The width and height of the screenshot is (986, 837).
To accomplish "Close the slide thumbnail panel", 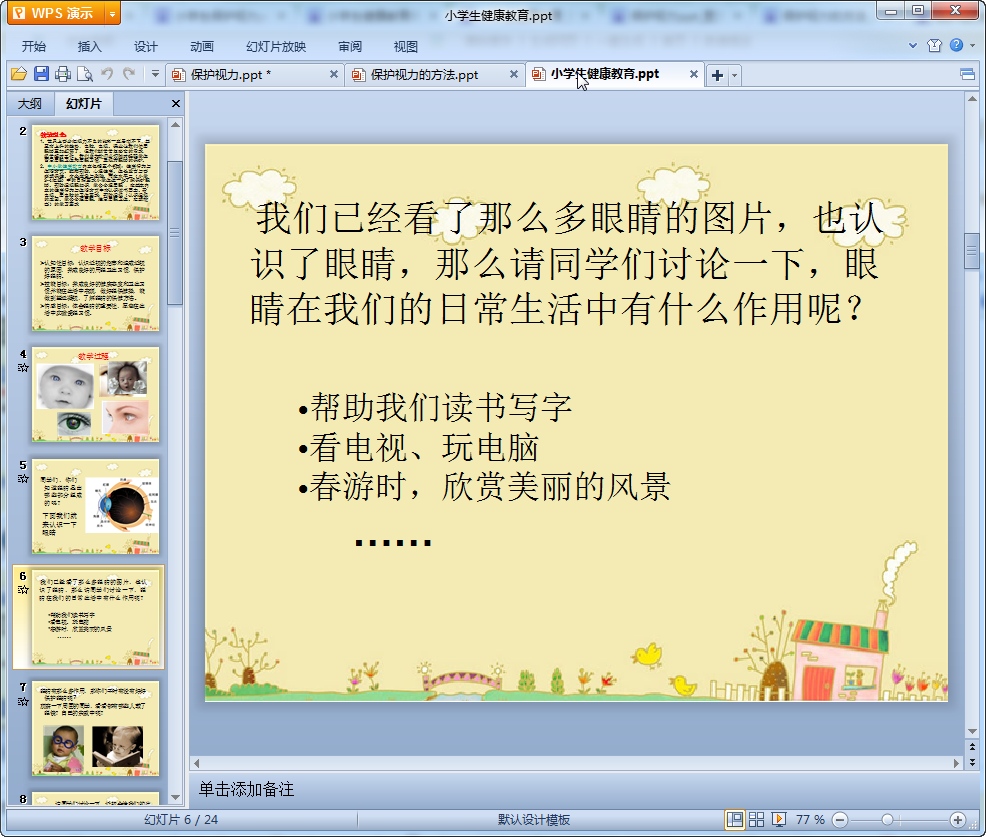I will (176, 104).
